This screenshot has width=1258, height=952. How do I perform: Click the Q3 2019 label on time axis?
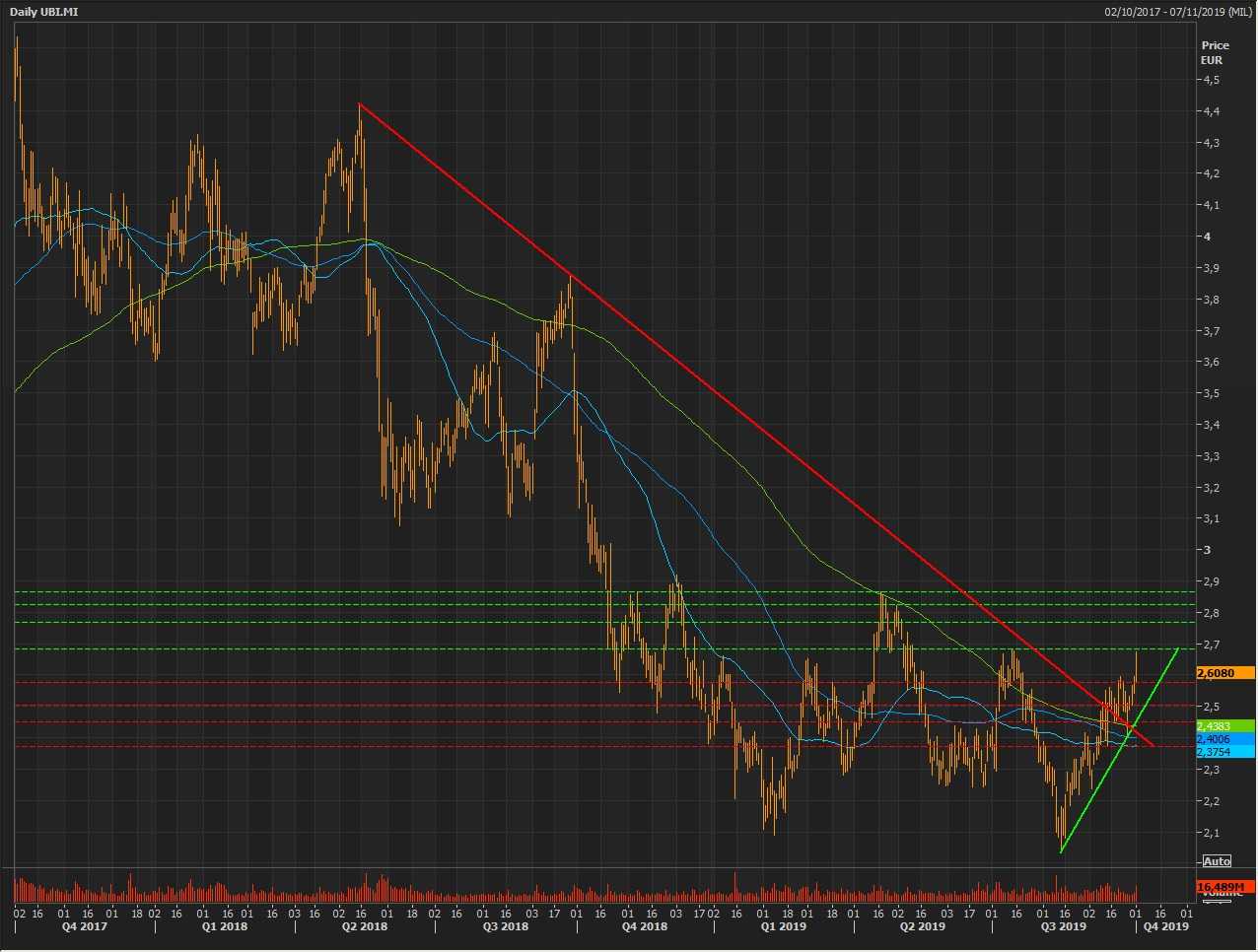1064,926
